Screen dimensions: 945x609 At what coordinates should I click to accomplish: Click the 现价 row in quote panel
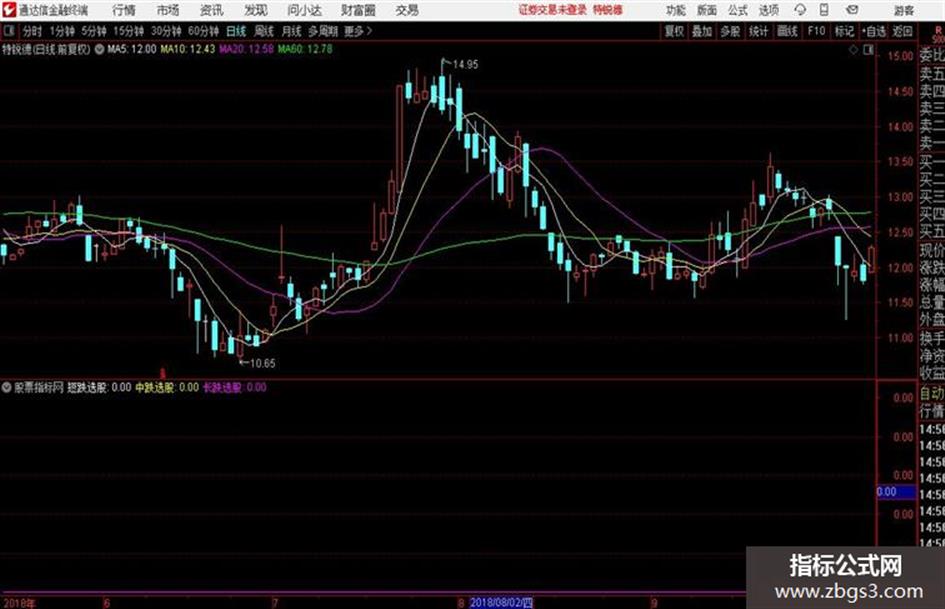point(932,250)
